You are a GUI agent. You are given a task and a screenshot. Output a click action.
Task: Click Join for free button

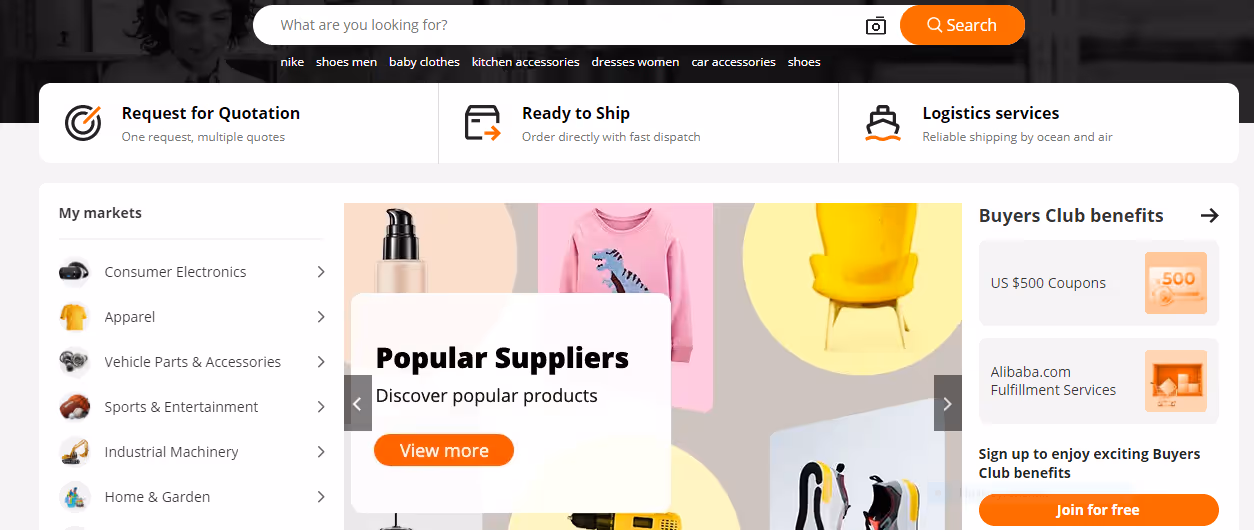(1098, 510)
